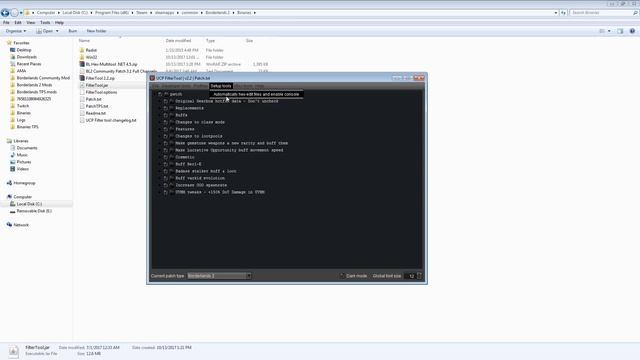Select Original Gearbox hotfix data row

pyautogui.click(x=227, y=101)
